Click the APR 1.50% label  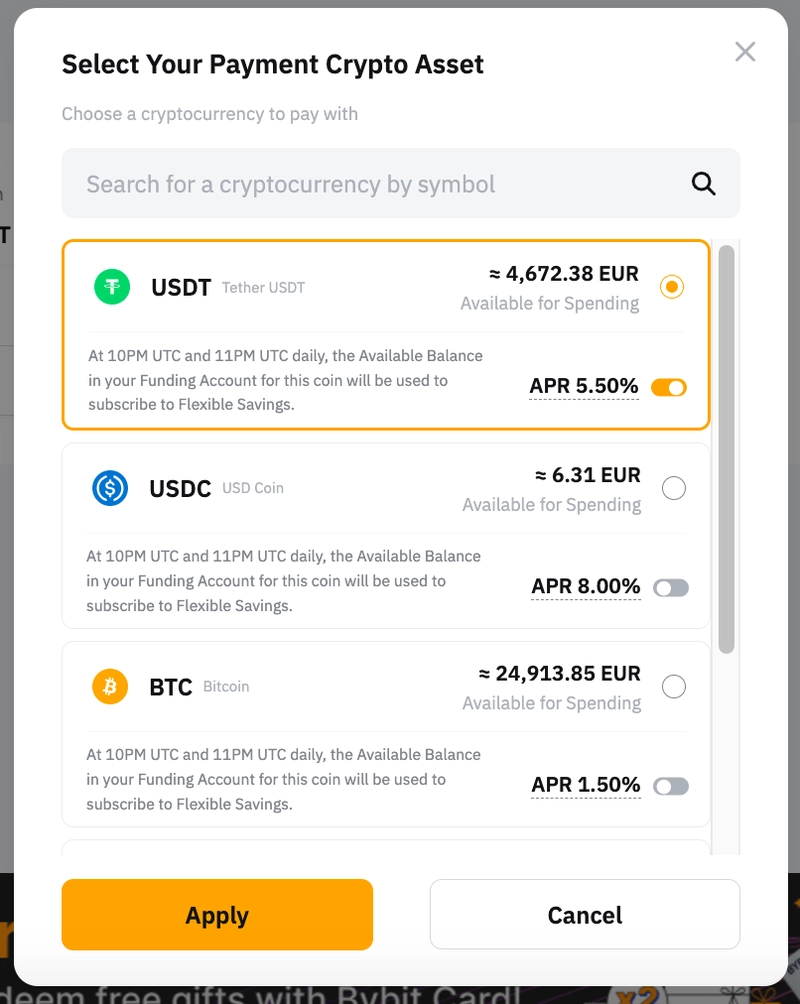586,786
